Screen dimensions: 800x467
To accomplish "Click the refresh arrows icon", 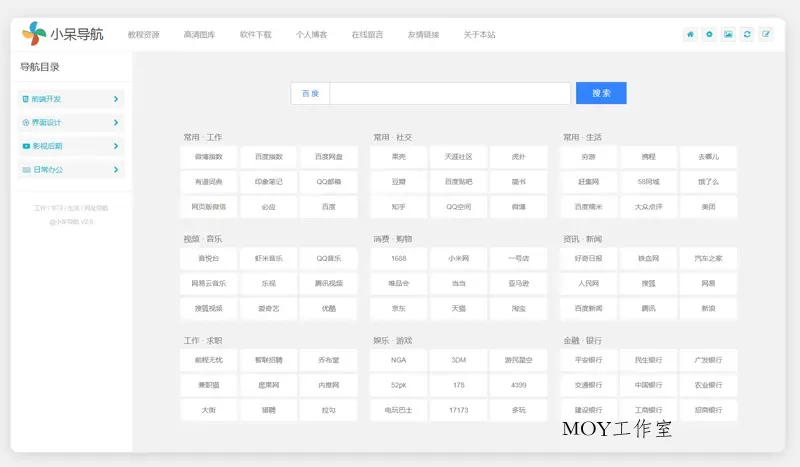I will [x=747, y=34].
